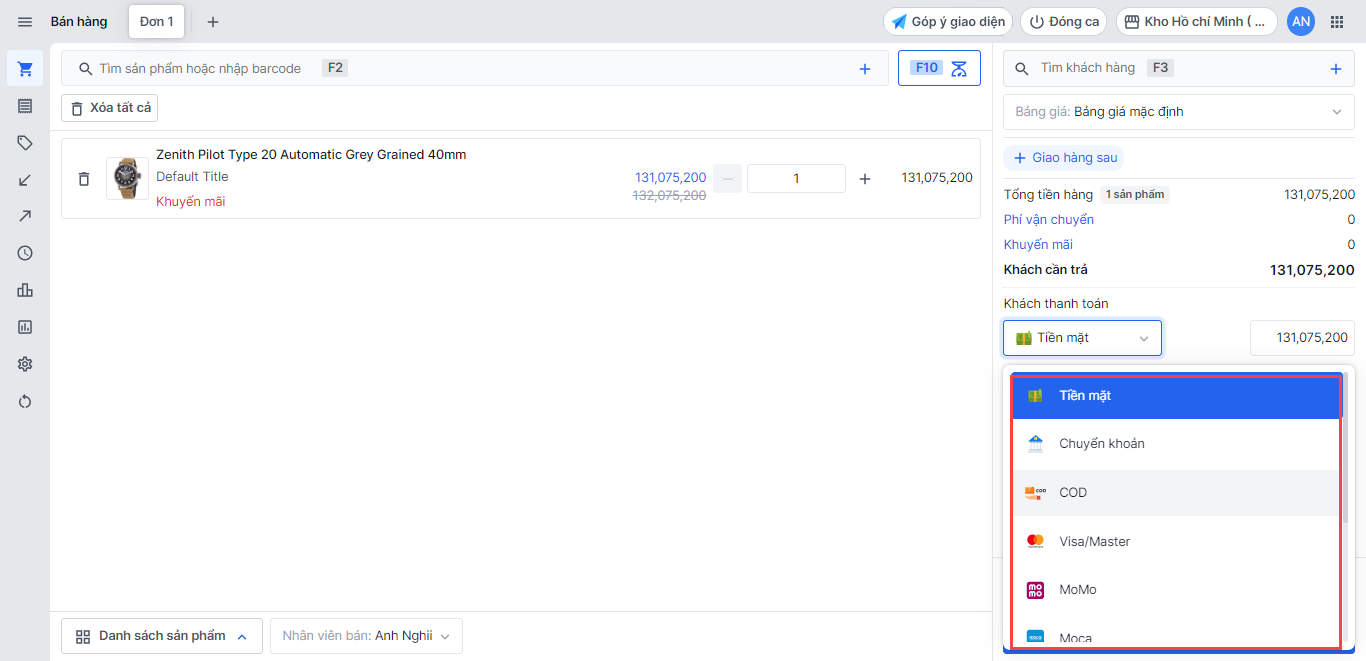Select Visa/Master payment option
Screen dimensions: 1366x661
tap(1176, 541)
